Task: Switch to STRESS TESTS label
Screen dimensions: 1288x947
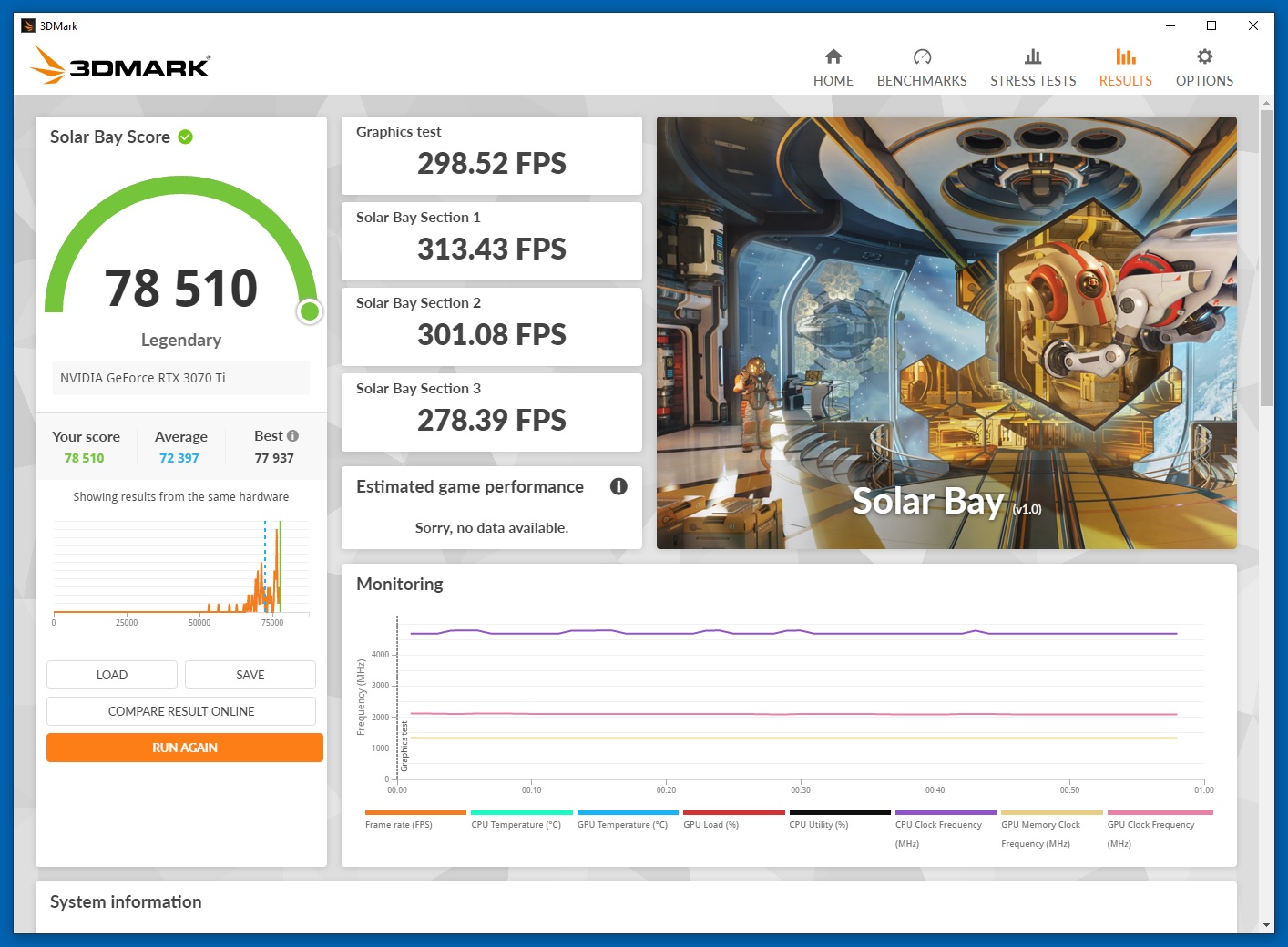Action: coord(1033,80)
